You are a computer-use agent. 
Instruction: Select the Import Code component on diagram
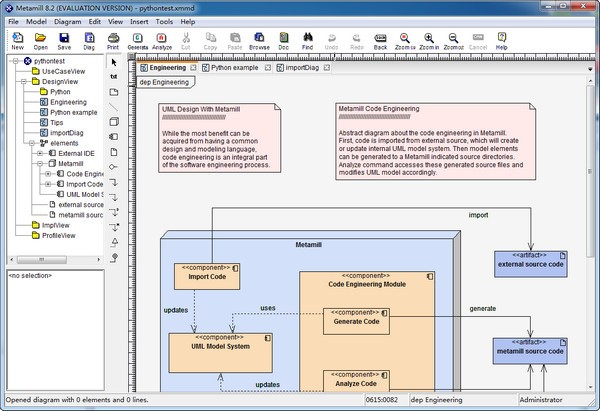(x=207, y=276)
